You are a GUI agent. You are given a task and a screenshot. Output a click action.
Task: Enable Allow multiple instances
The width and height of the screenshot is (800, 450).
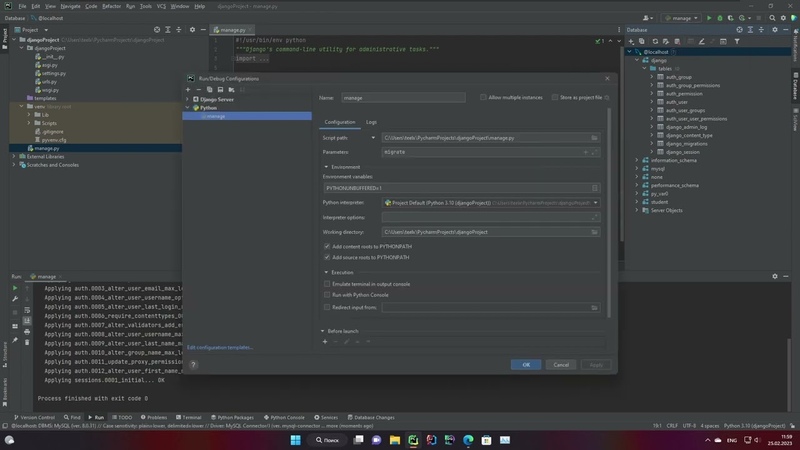coord(483,97)
